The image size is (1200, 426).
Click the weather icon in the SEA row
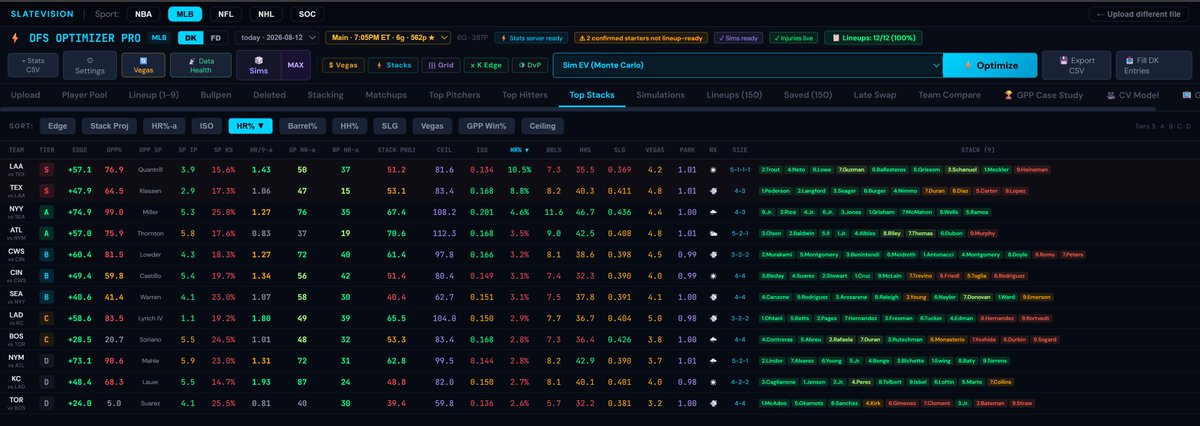713,296
